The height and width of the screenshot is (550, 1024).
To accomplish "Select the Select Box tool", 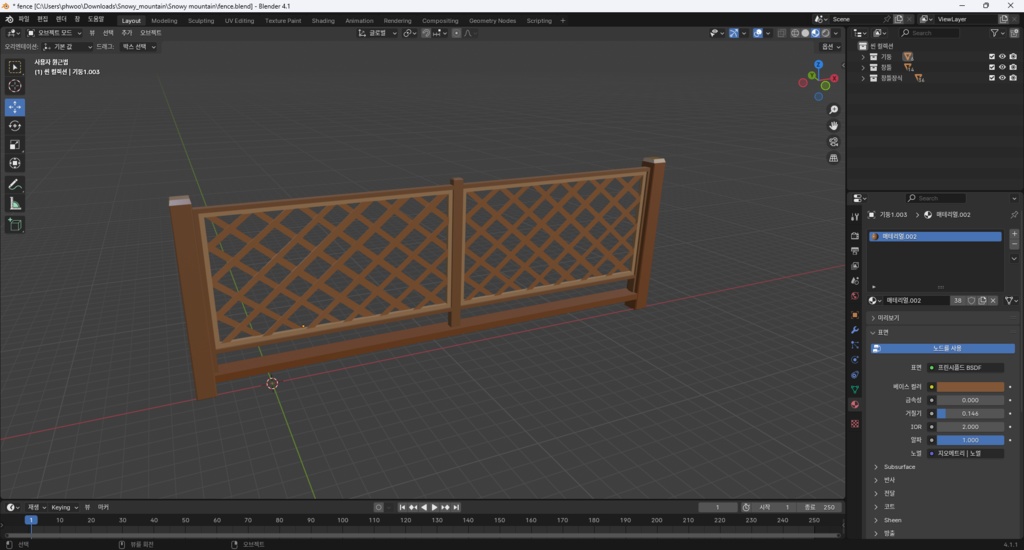I will 14,67.
